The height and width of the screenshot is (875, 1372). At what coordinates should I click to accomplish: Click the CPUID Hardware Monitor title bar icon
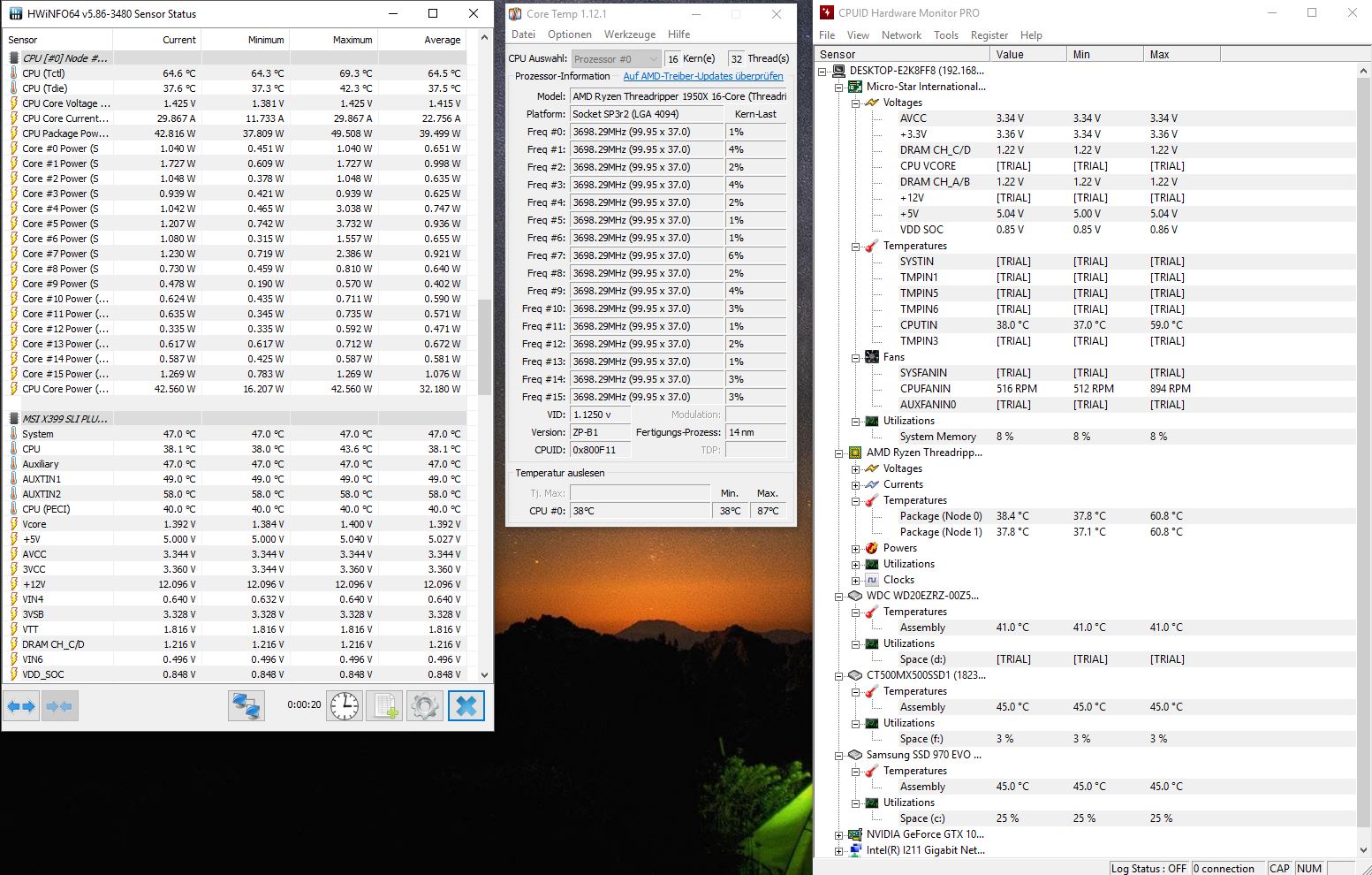click(826, 13)
